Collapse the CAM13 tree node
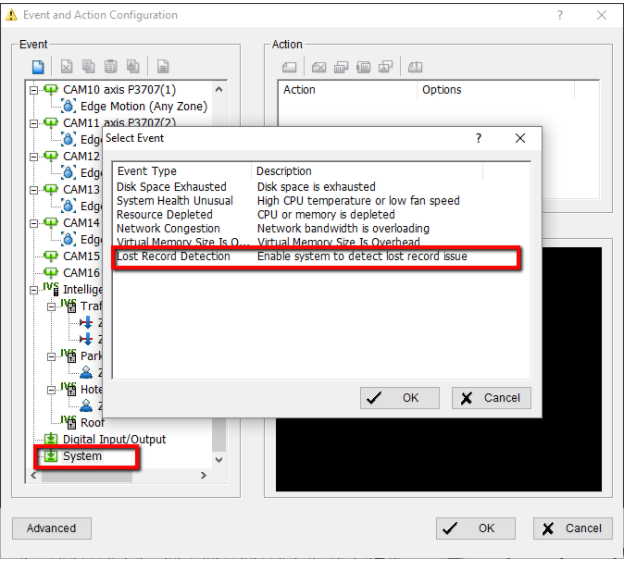This screenshot has width=626, height=561. coord(33,190)
